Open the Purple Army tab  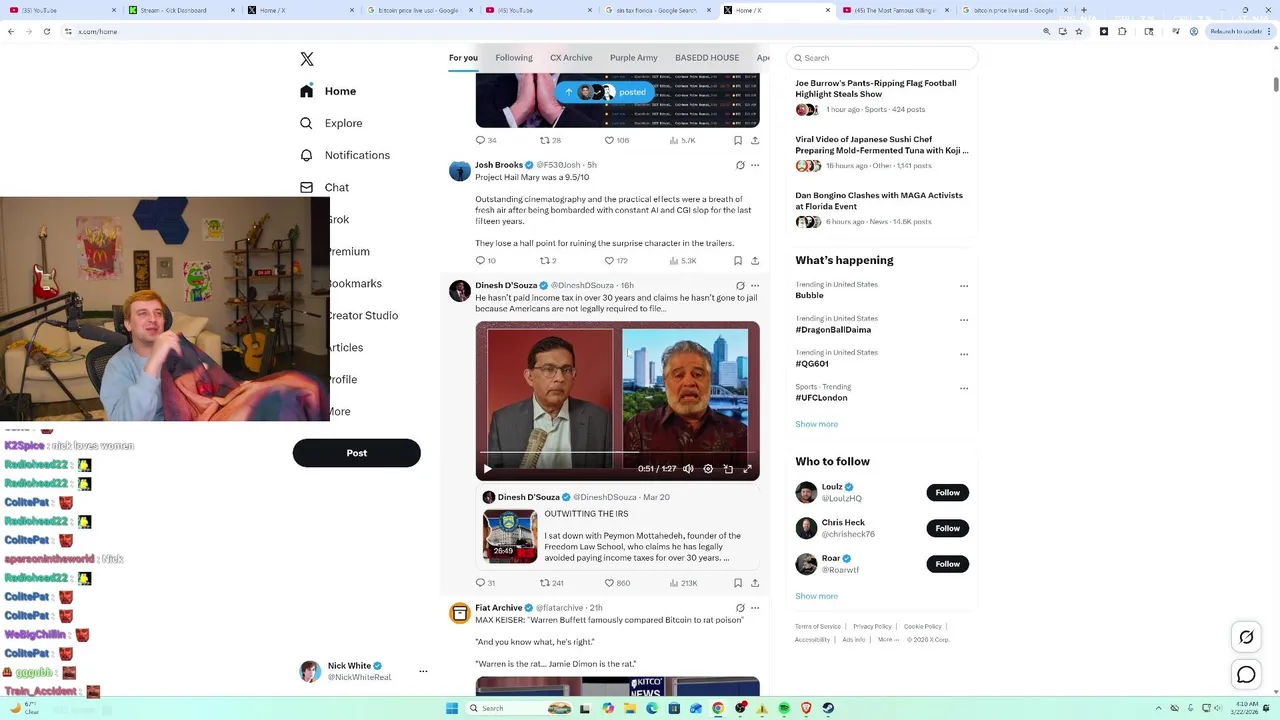(634, 58)
